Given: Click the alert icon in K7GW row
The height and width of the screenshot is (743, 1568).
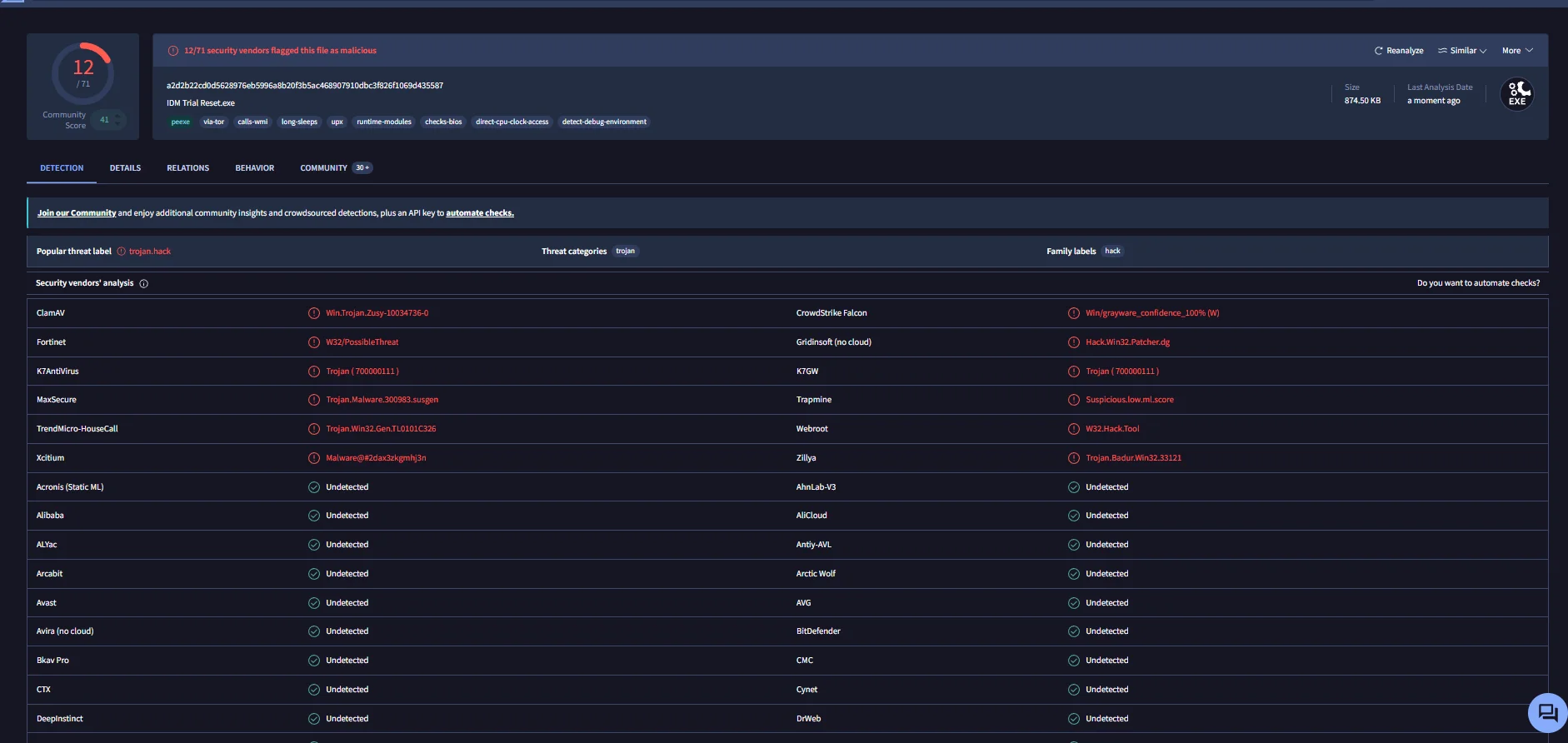Looking at the screenshot, I should pos(1074,371).
